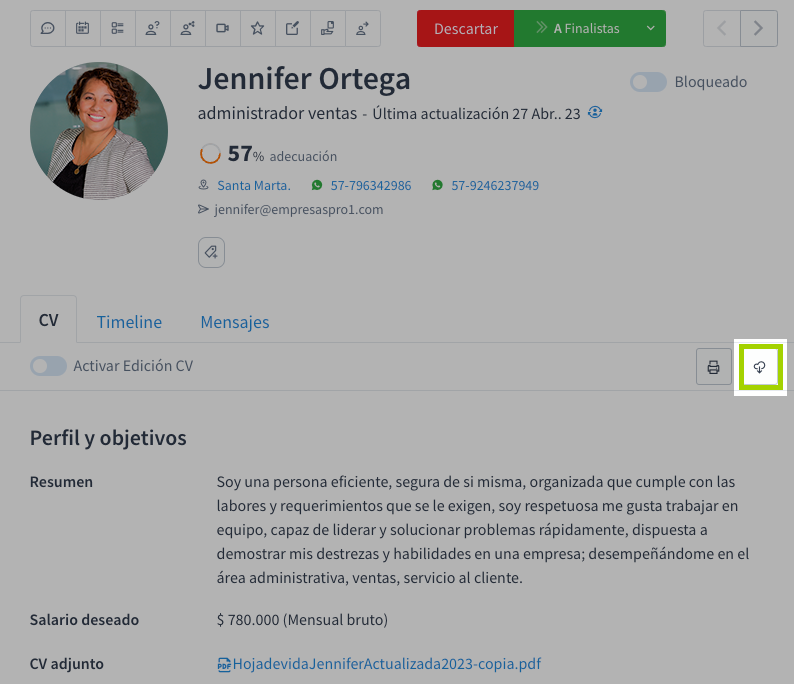Click the person with arrow icon
Viewport: 794px width, 684px height.
point(362,29)
